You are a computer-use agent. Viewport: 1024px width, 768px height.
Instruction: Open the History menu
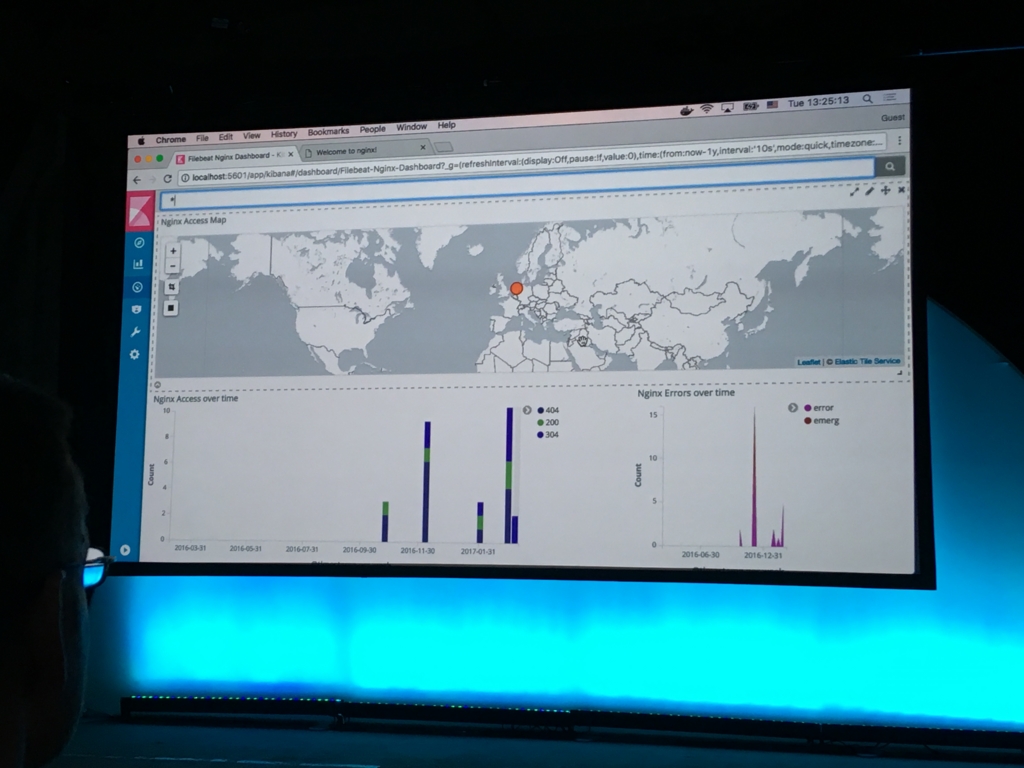[284, 134]
